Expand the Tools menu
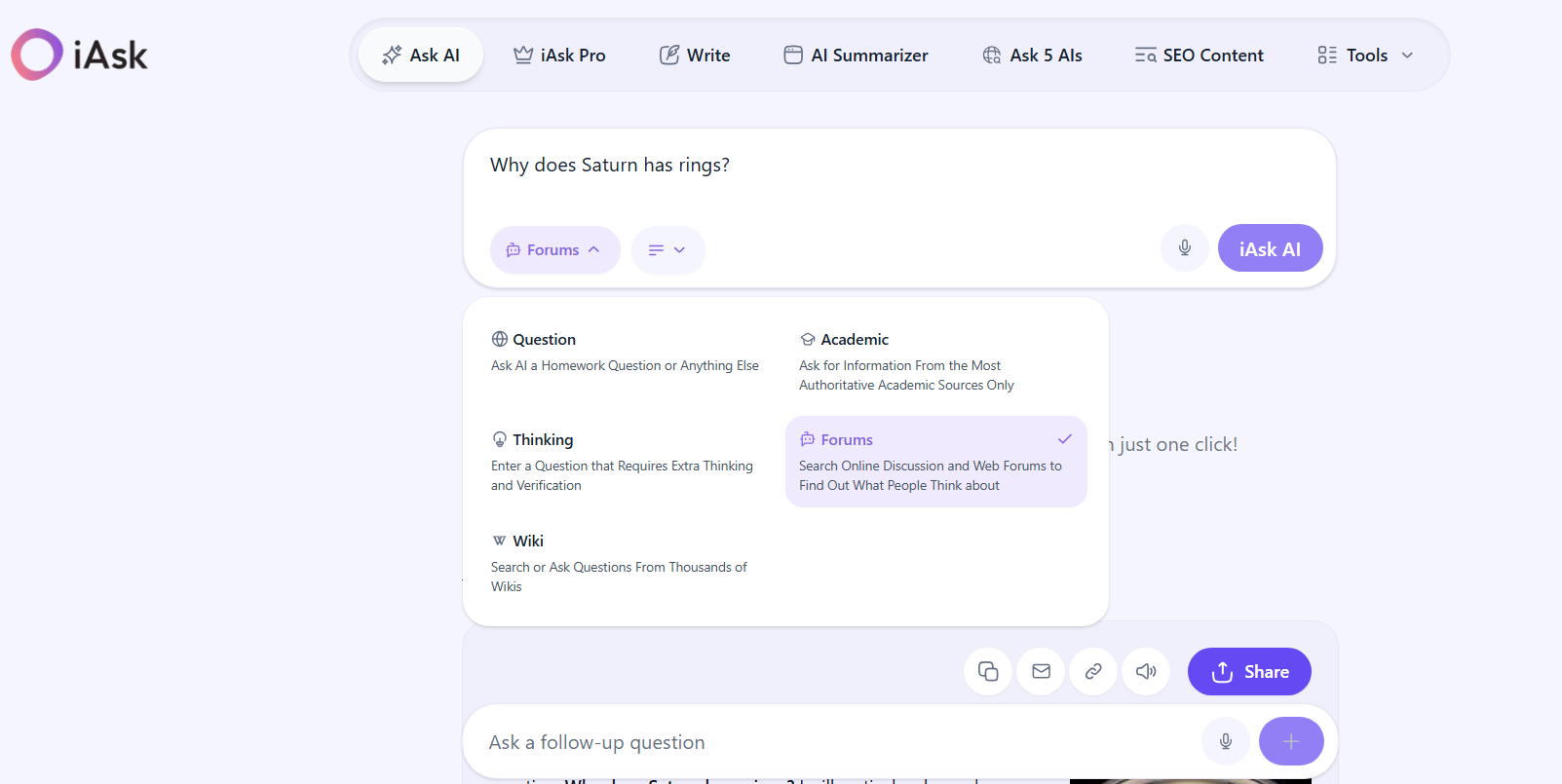1562x784 pixels. [1365, 56]
